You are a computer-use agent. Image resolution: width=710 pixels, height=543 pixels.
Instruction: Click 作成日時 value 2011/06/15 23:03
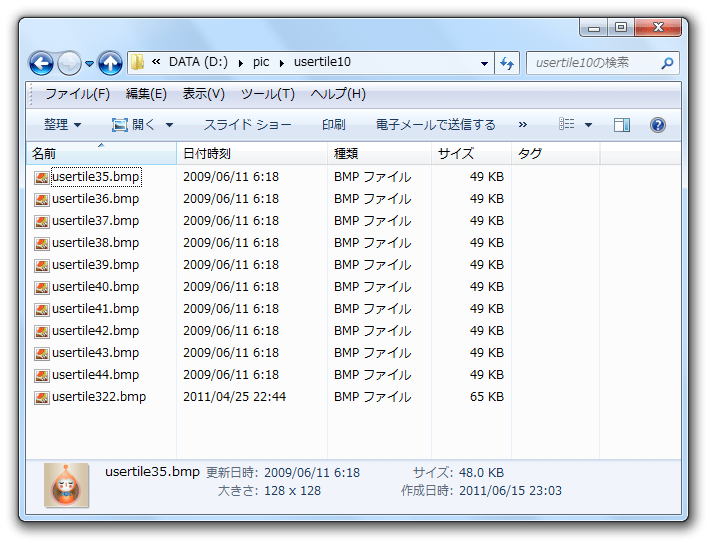[510, 491]
